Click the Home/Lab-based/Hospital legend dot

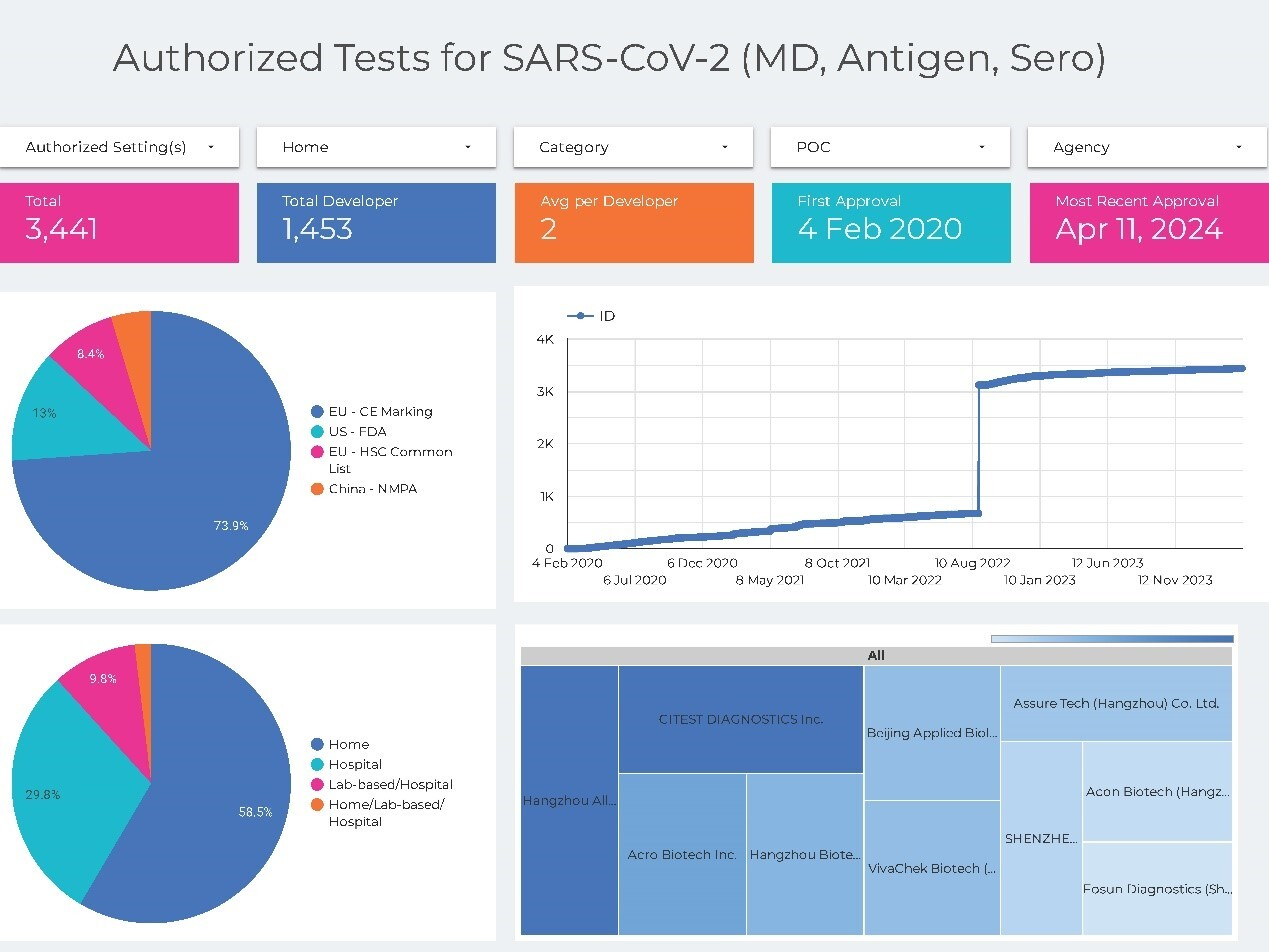click(318, 804)
